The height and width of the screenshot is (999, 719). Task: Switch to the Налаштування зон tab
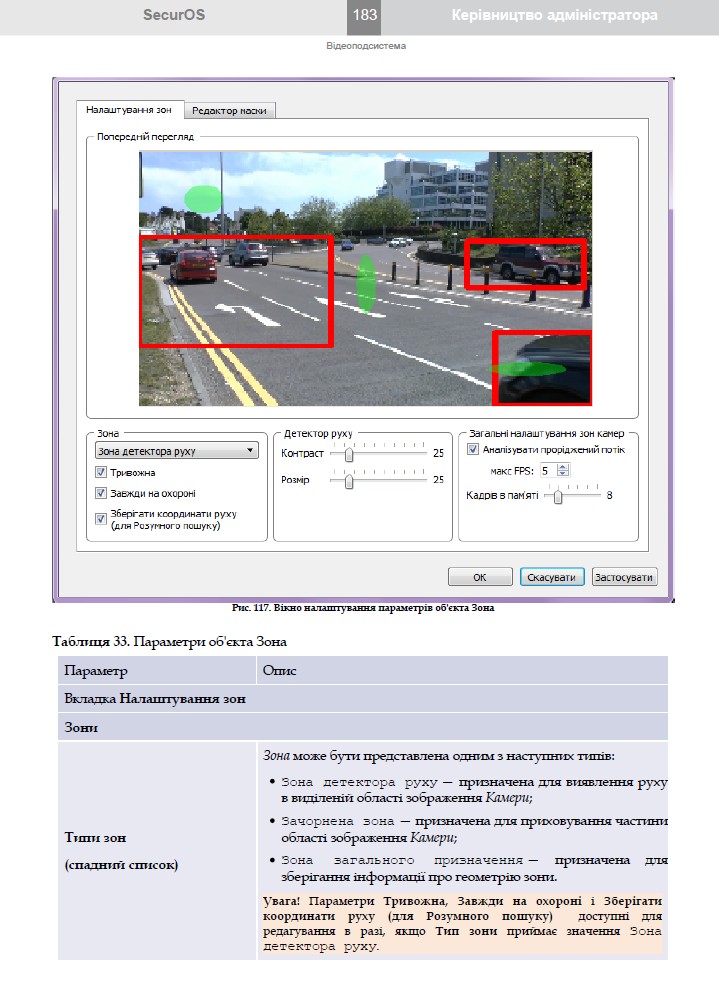coord(129,110)
